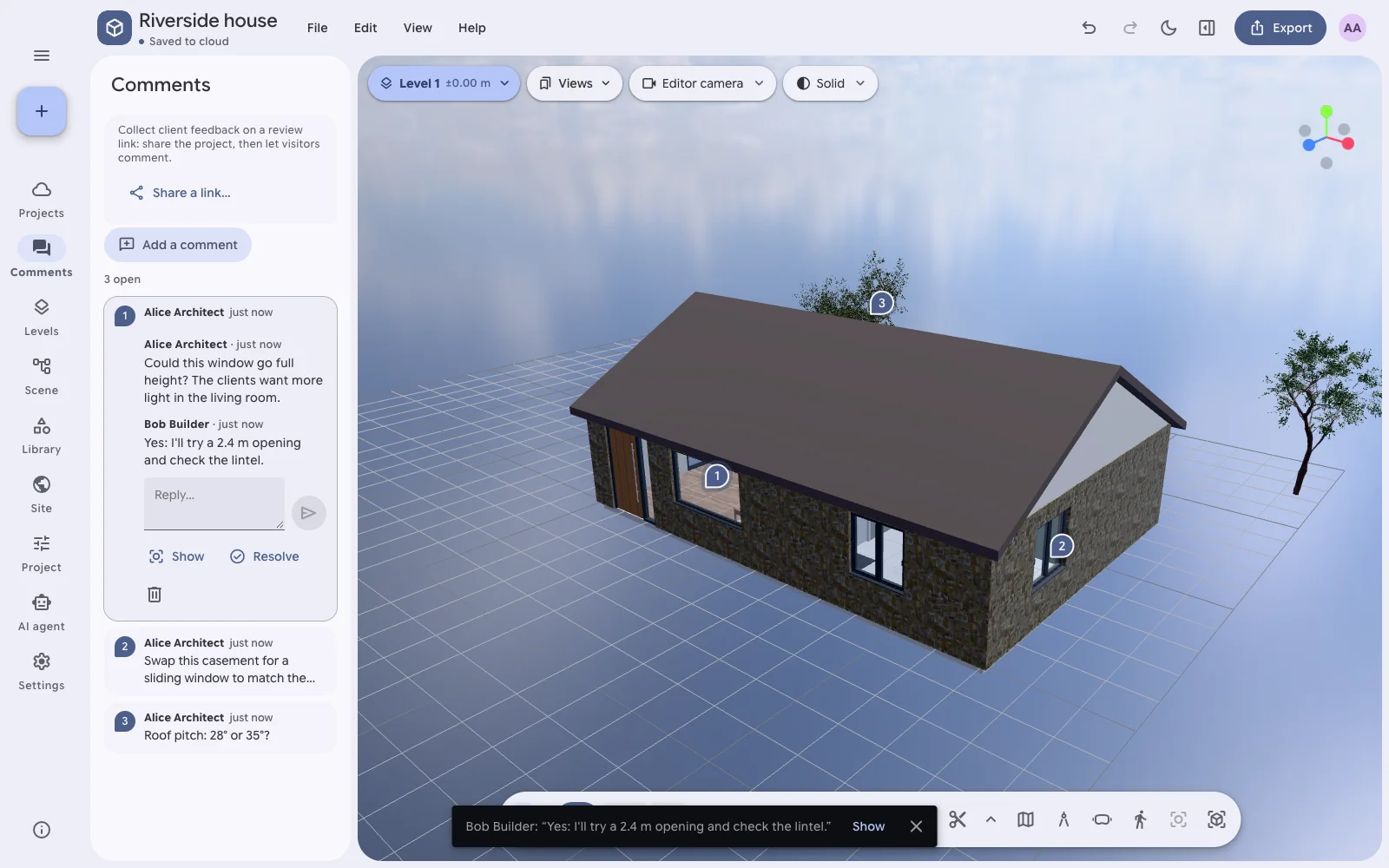Open Levels panel from sidebar
The image size is (1389, 868).
[42, 318]
